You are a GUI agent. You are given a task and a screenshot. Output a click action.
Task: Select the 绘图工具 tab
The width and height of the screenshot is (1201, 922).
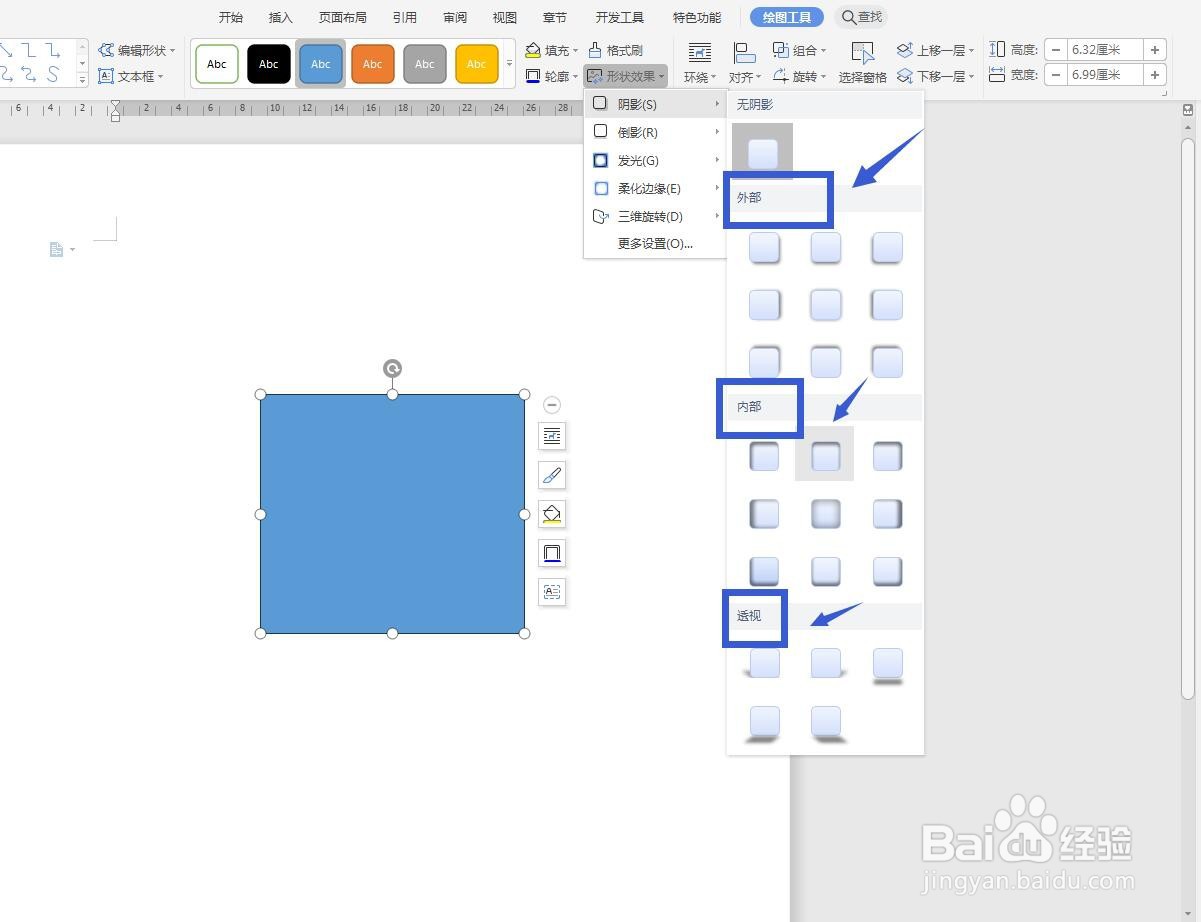(x=787, y=17)
